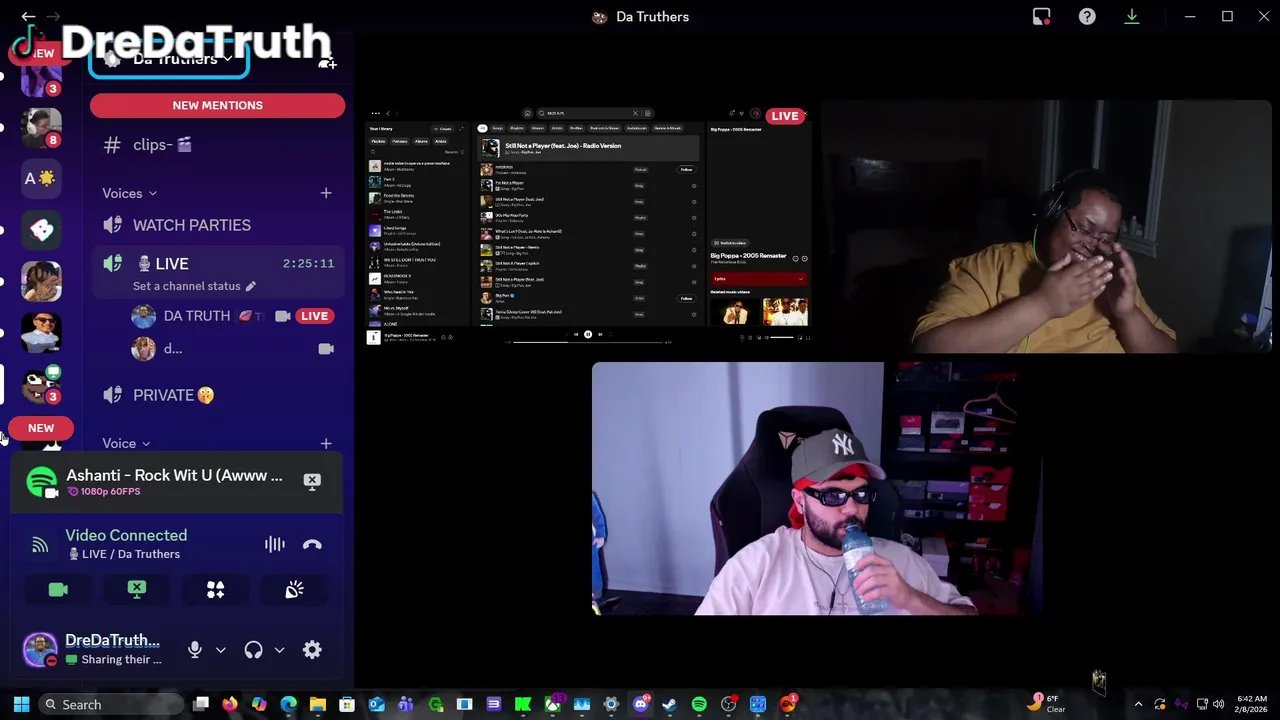Deafen with the headphones icon
Image resolution: width=1280 pixels, height=720 pixels.
253,650
